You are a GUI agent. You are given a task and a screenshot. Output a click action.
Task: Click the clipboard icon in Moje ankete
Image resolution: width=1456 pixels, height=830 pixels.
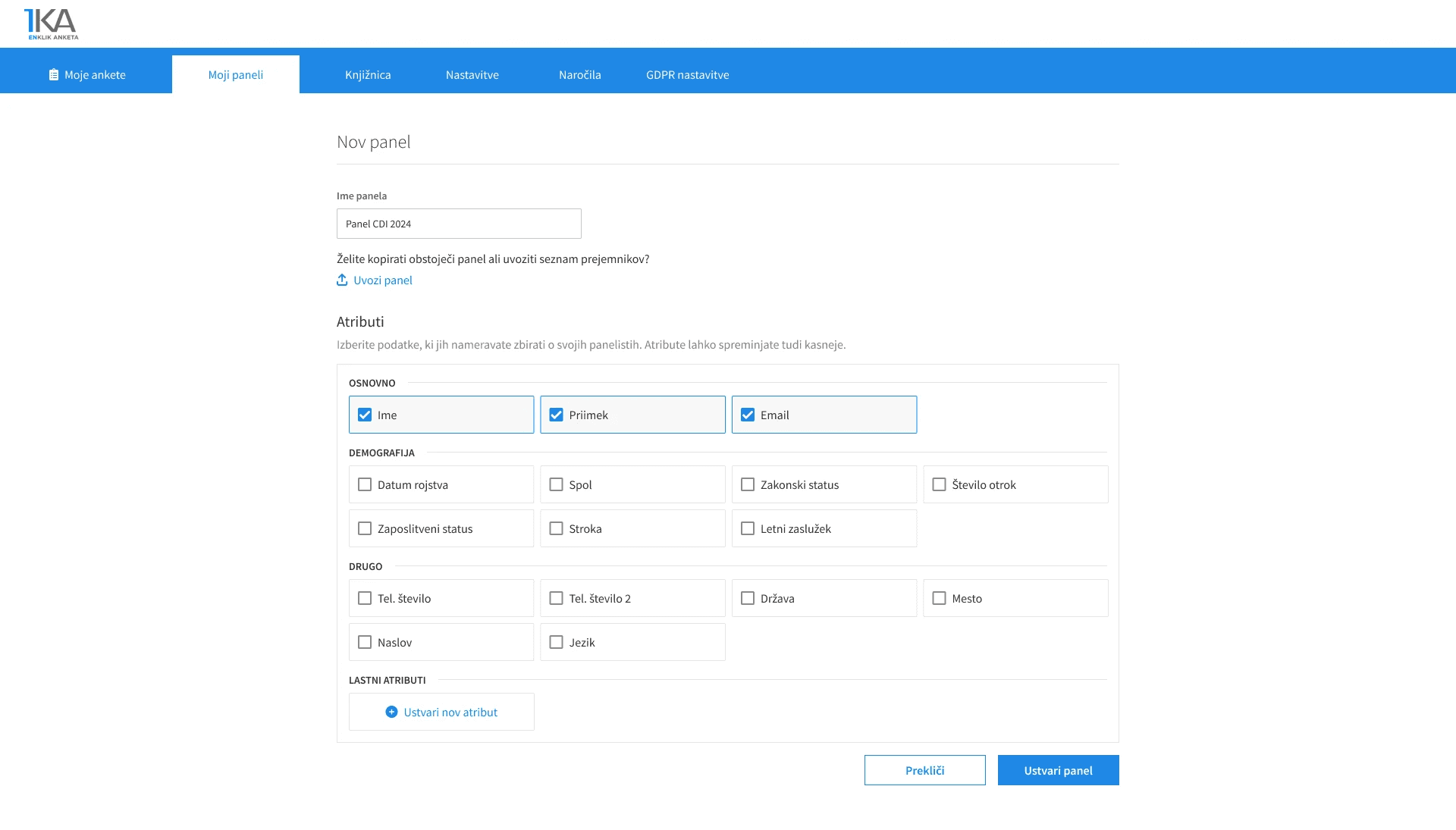[54, 74]
